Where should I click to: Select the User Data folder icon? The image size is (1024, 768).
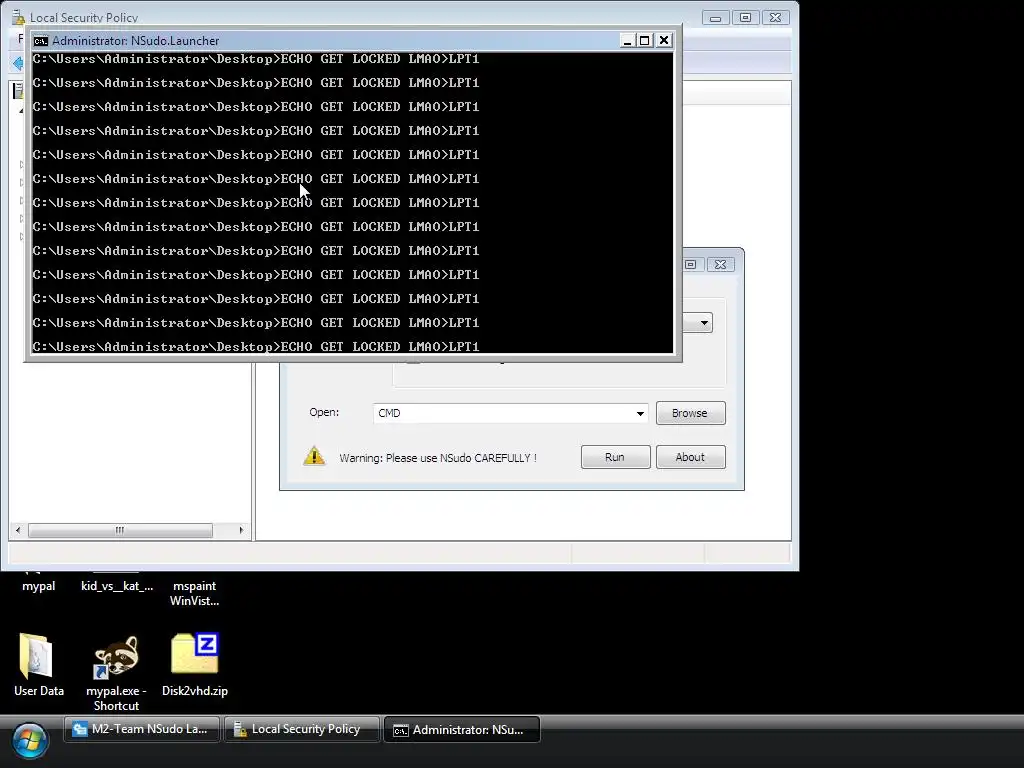36,656
